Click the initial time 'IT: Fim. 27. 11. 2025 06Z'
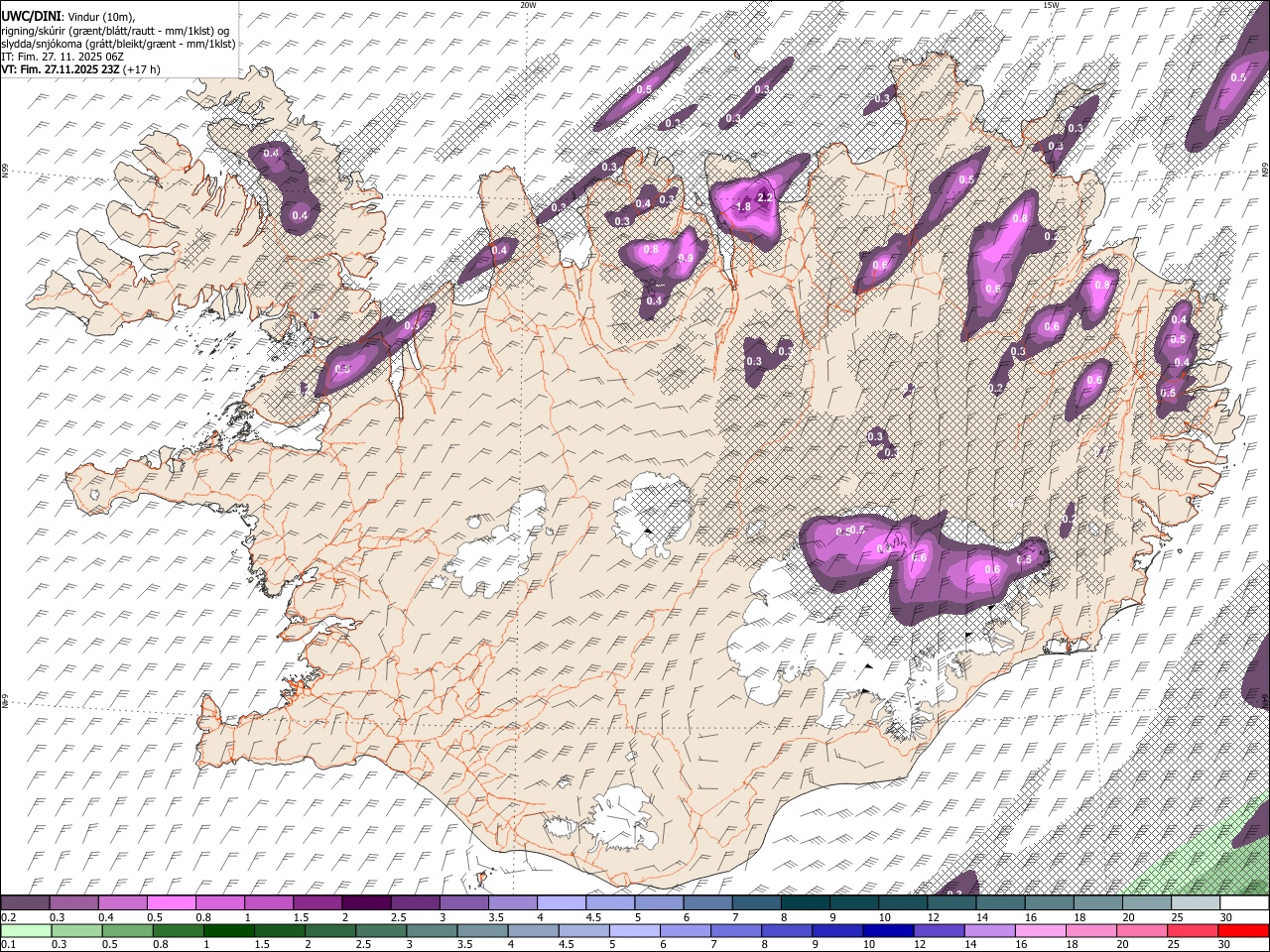1270x952 pixels. click(63, 57)
